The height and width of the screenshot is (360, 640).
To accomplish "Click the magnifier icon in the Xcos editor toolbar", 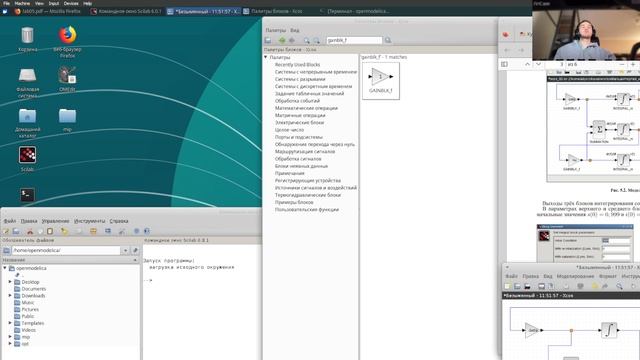I will click(x=619, y=286).
